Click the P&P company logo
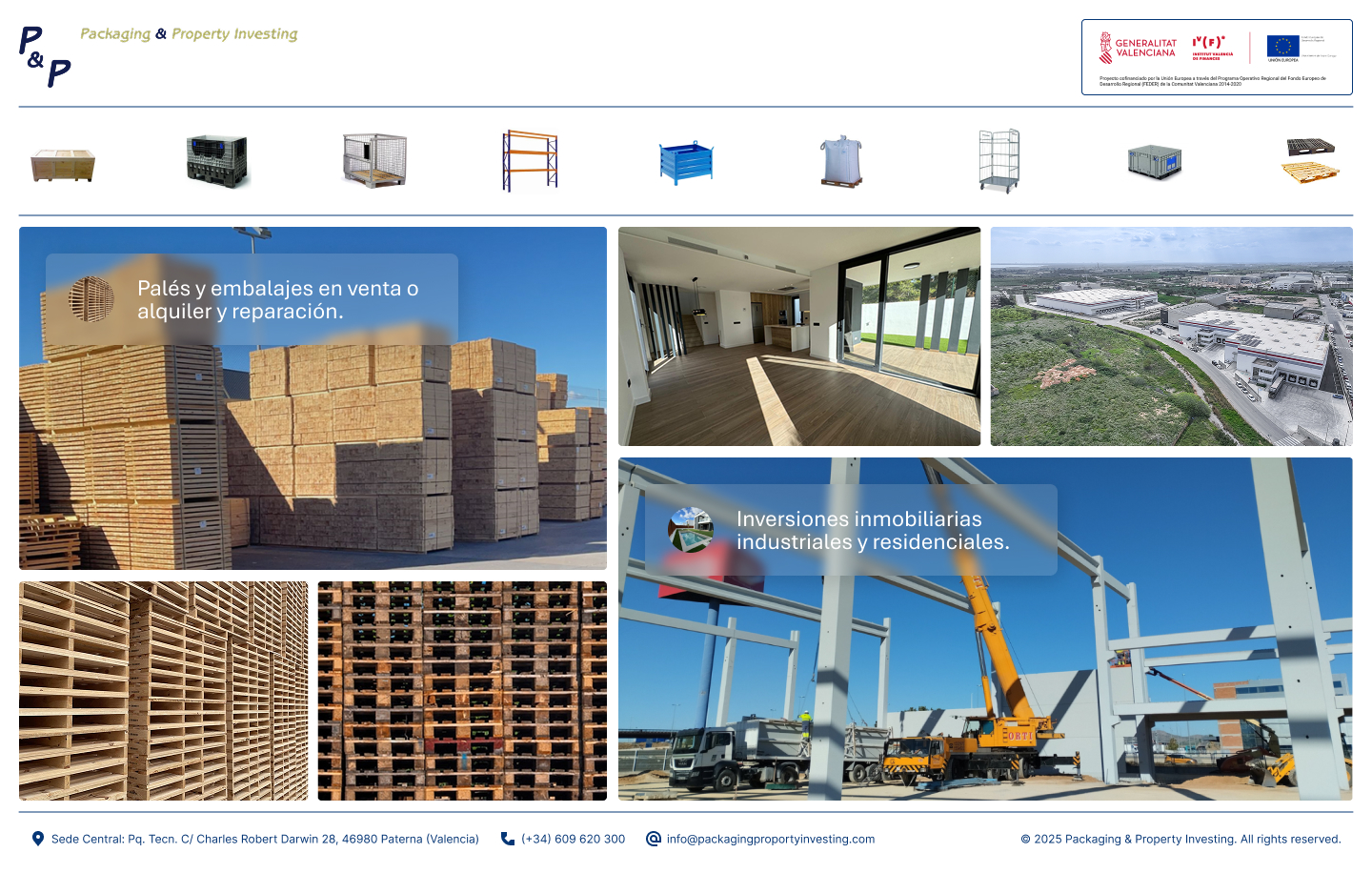 click(46, 56)
